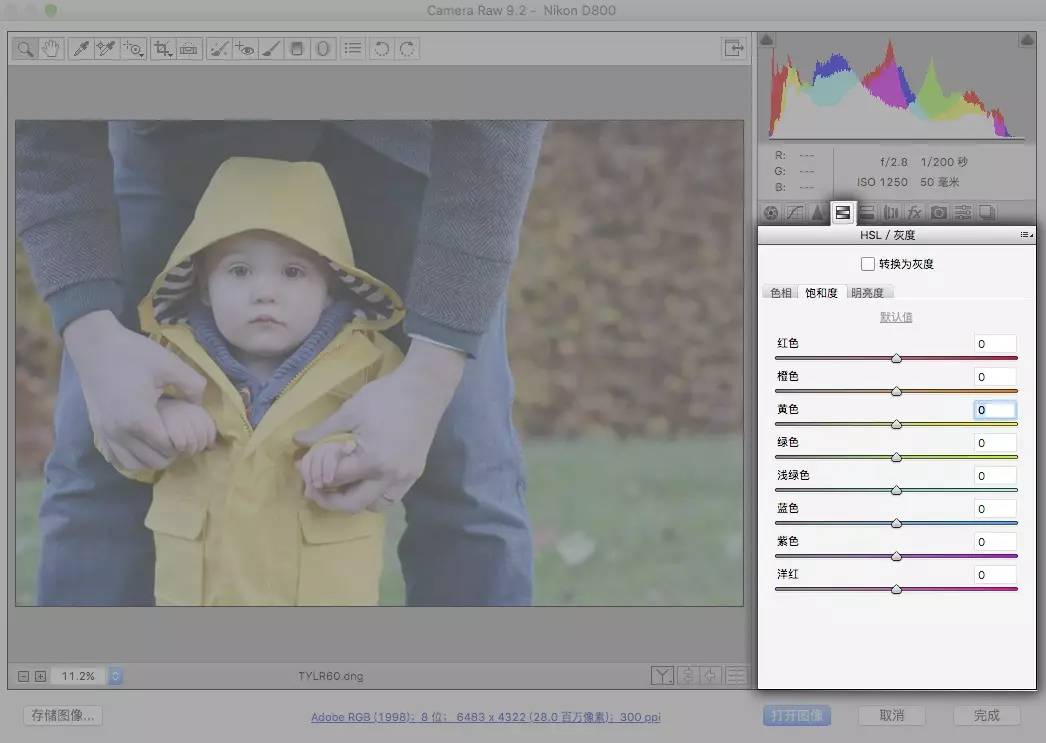Select the Crop tool
The image size is (1046, 743).
(x=162, y=49)
